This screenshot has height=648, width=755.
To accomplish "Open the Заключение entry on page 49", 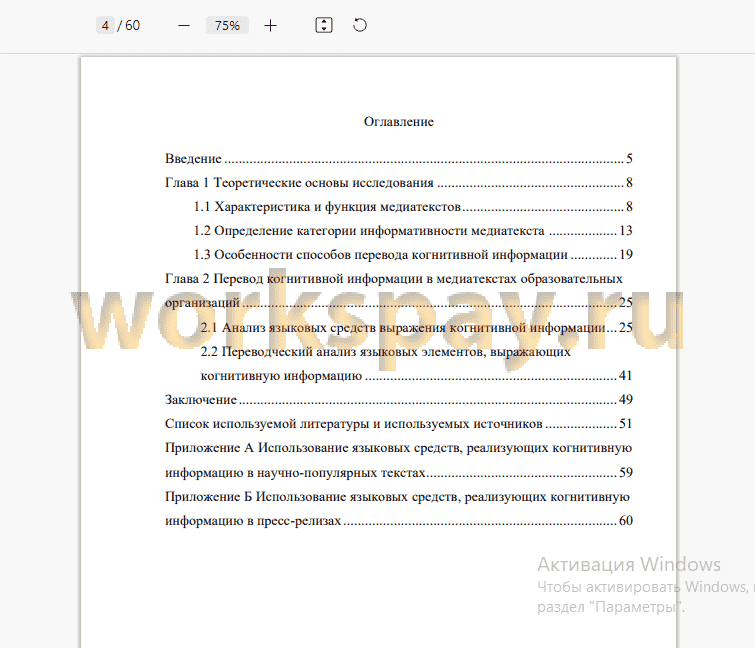I will click(399, 400).
